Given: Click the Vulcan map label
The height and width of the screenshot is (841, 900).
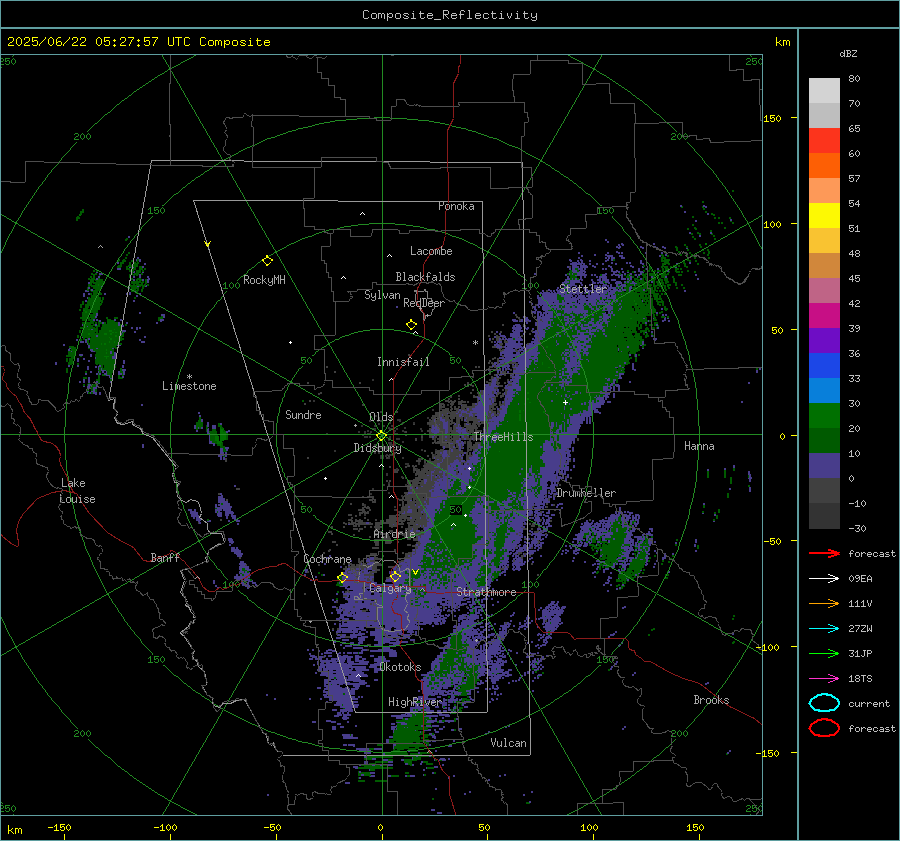Looking at the screenshot, I should tap(509, 743).
